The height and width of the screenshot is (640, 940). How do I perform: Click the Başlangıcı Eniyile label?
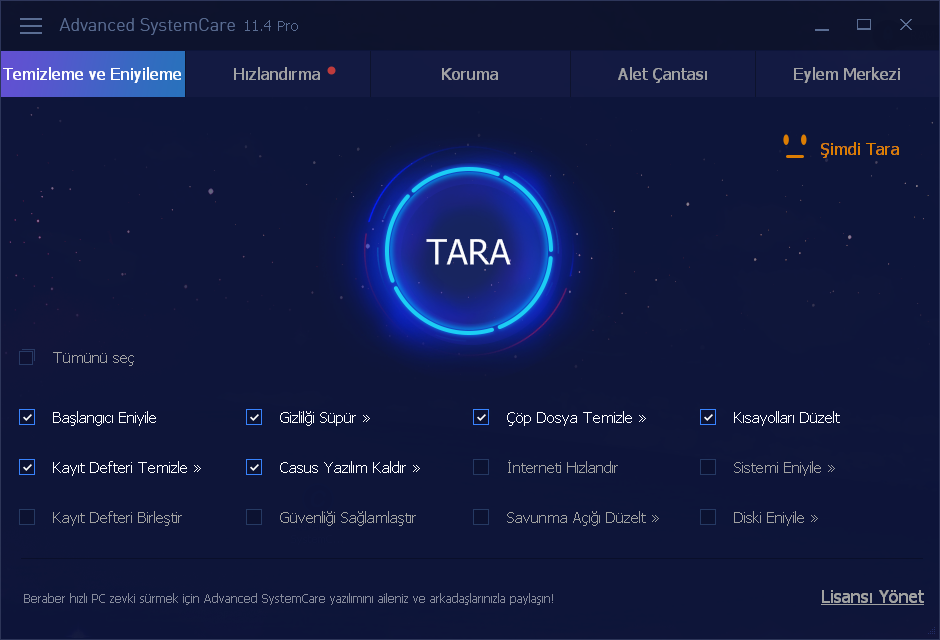click(104, 418)
